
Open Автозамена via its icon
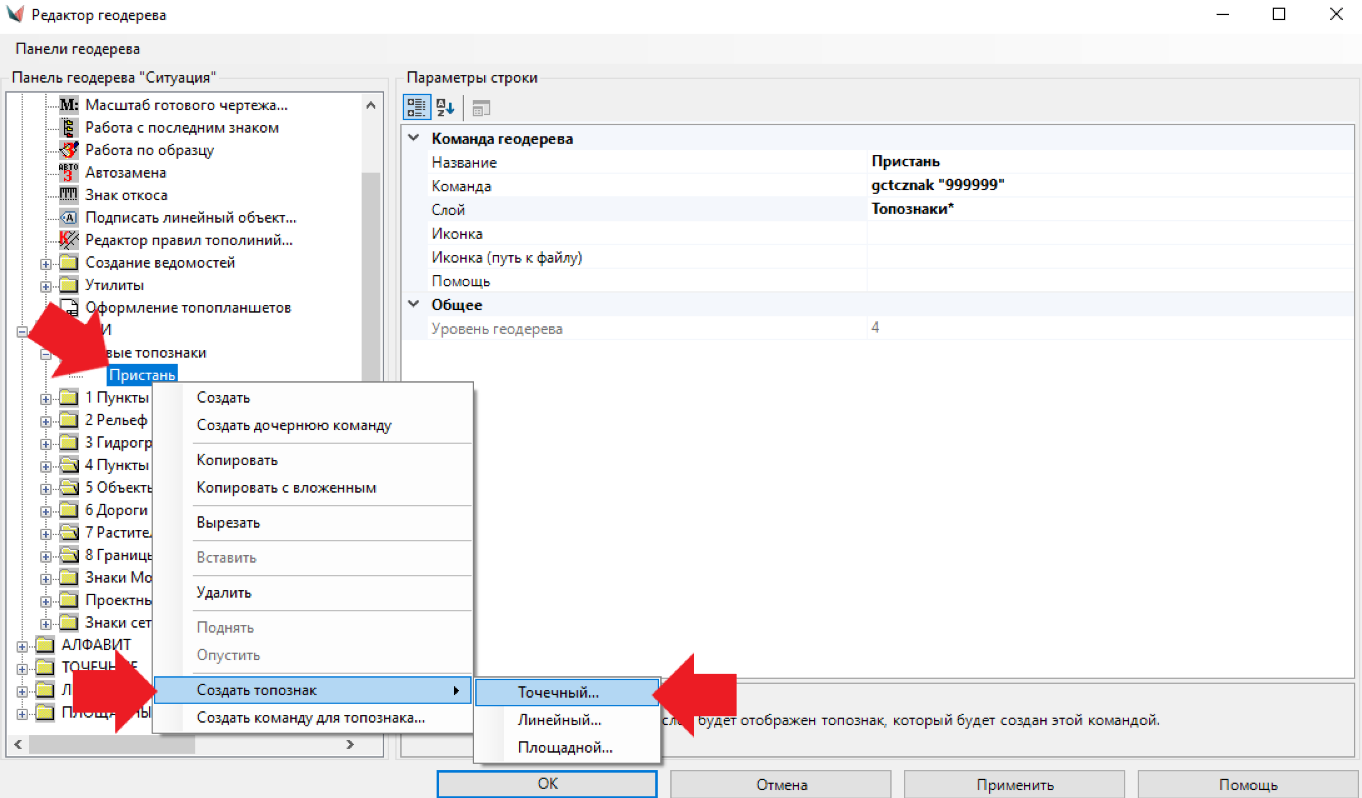tap(69, 173)
